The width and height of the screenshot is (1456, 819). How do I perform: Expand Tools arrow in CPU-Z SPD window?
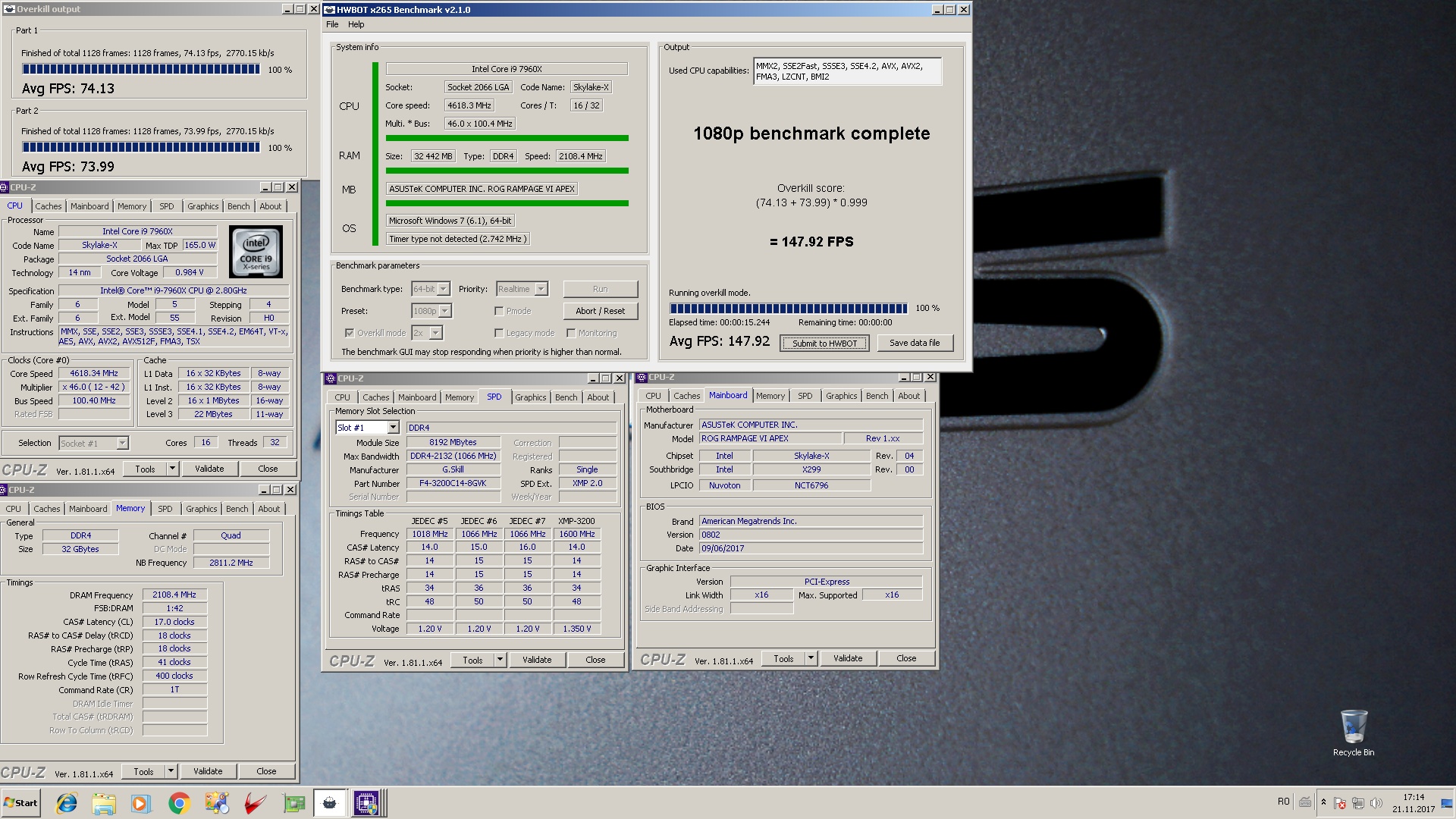coord(500,661)
